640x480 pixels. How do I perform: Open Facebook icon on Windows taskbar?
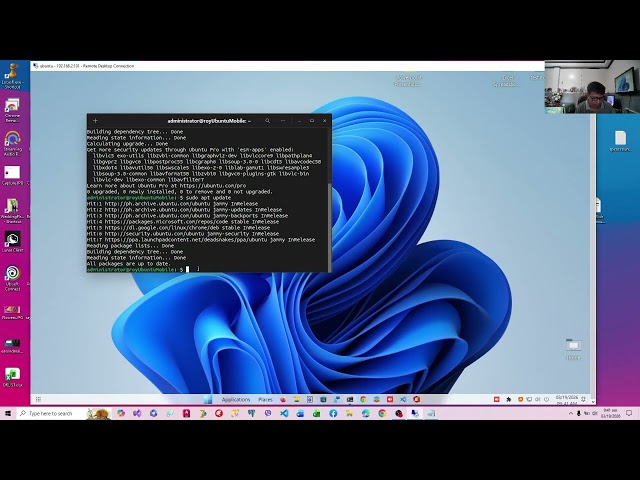click(x=333, y=413)
